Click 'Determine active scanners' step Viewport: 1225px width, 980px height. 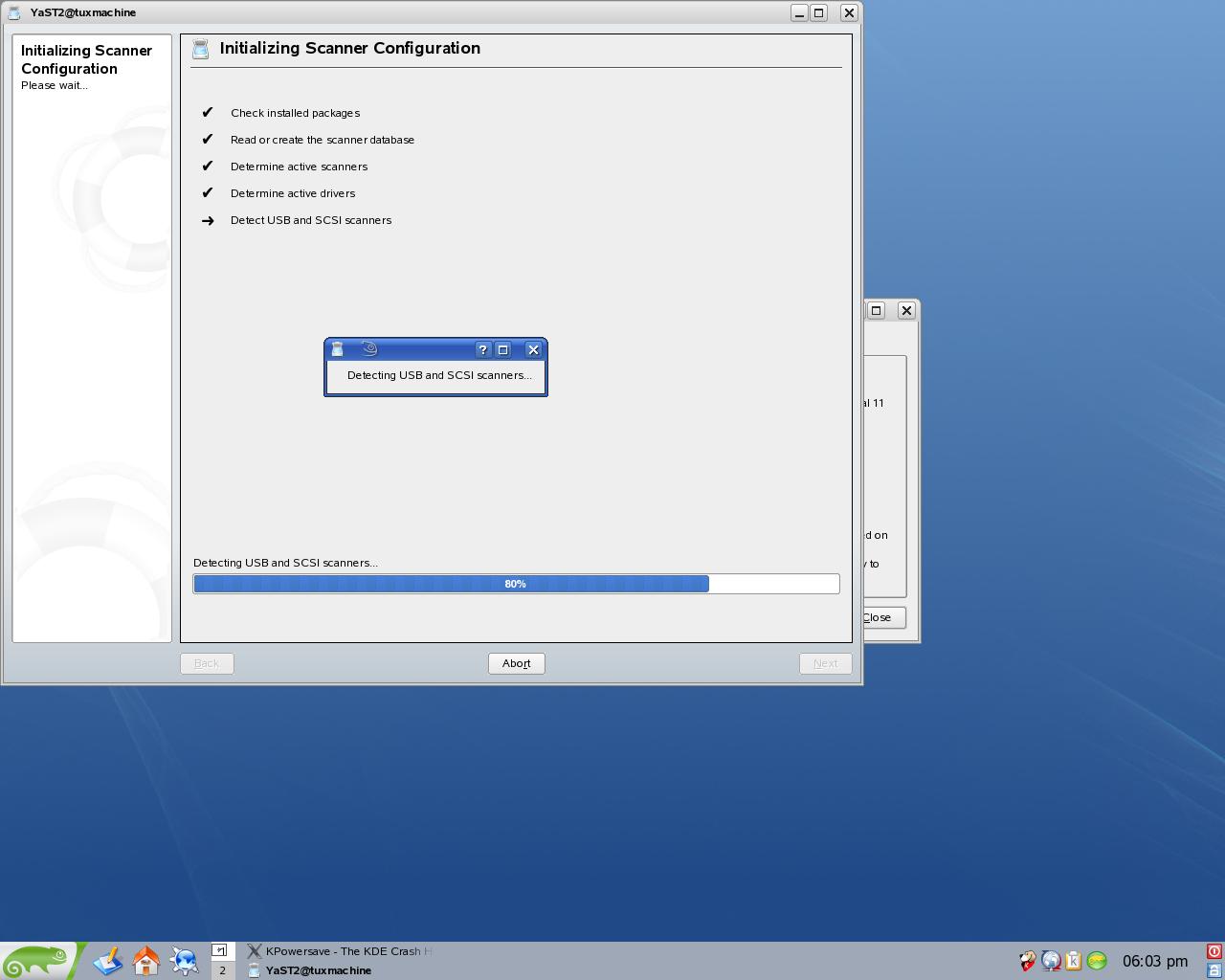pos(299,167)
